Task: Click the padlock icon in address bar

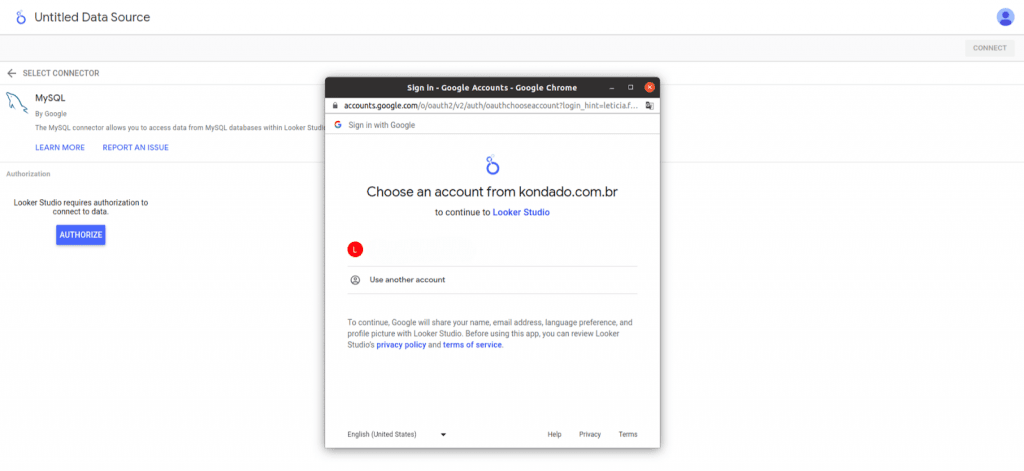Action: point(335,105)
